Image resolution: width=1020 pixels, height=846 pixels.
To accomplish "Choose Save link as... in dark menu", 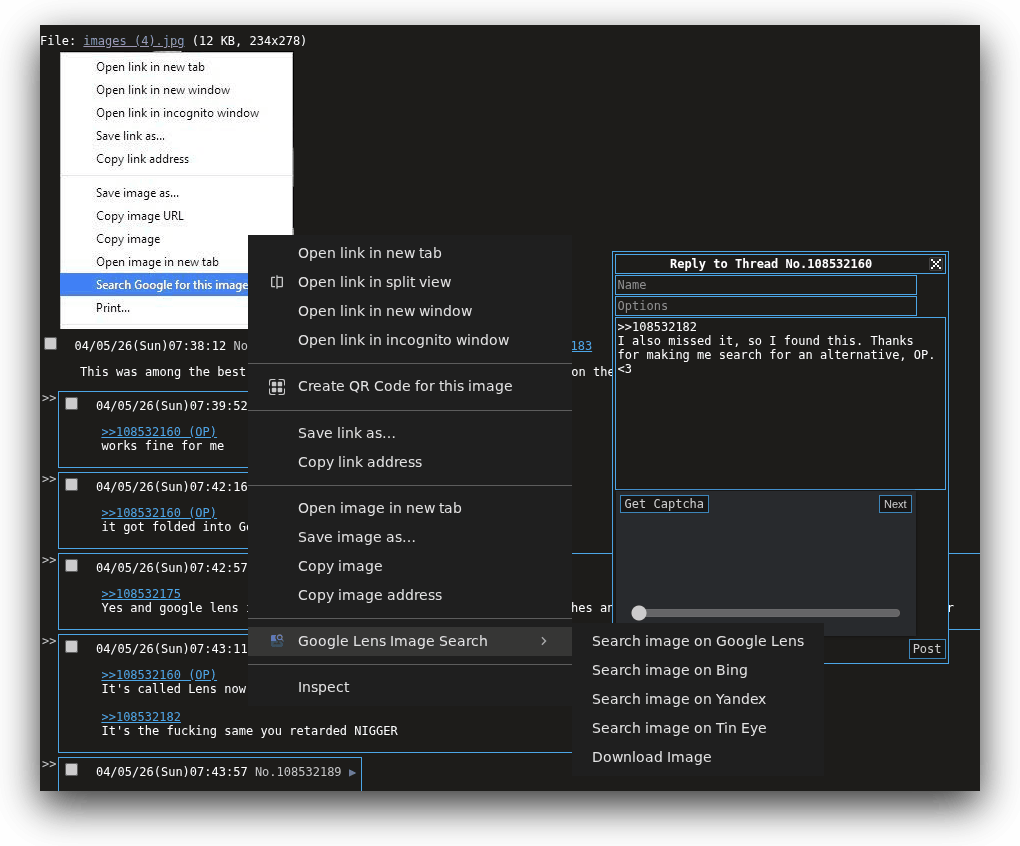I will coord(410,433).
